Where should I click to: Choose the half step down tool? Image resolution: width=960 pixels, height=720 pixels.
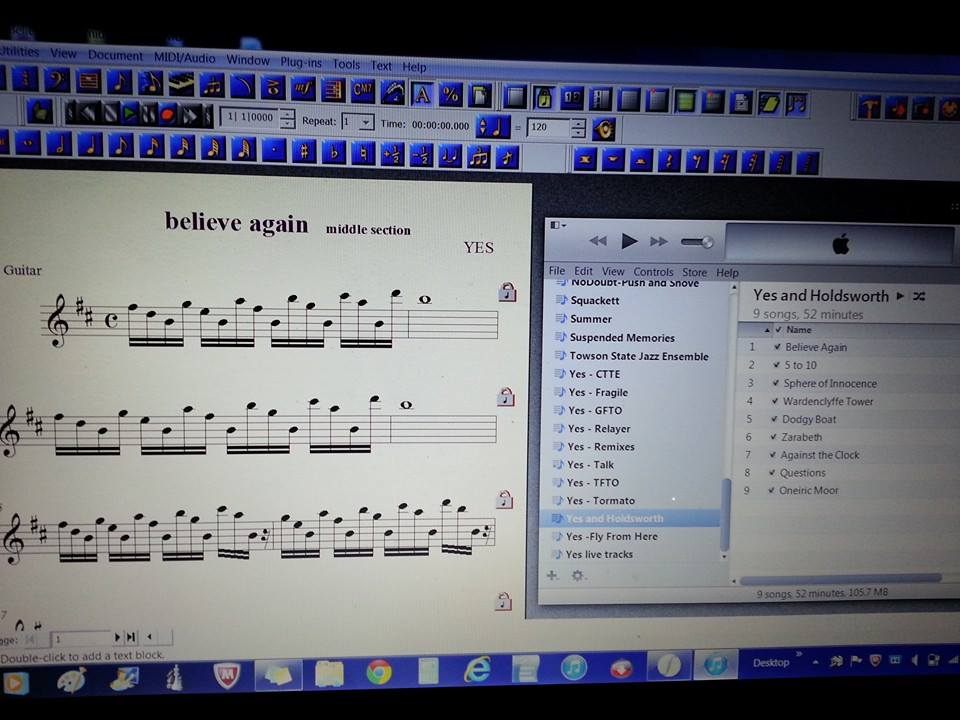421,156
